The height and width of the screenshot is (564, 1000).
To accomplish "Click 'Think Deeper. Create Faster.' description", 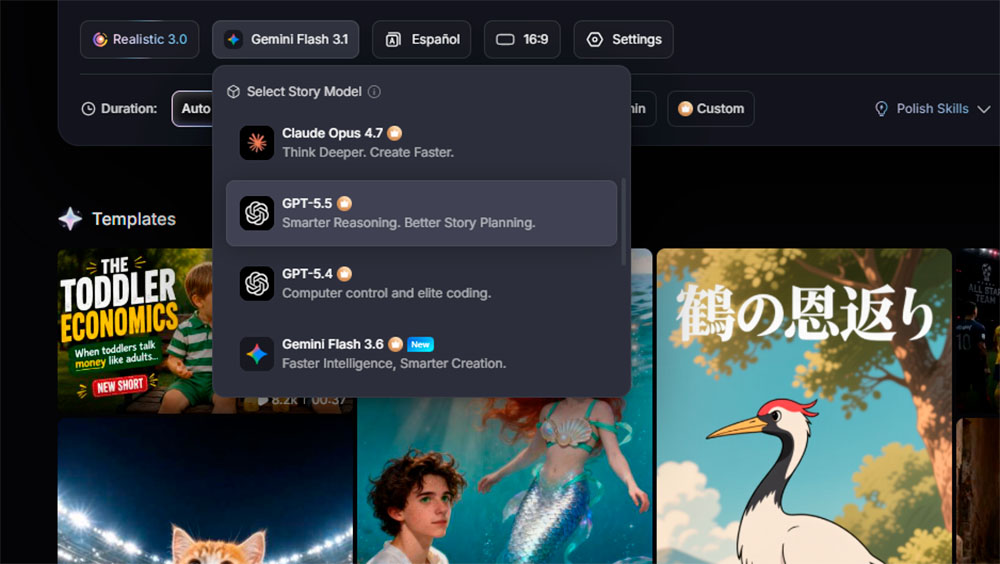I will 368,152.
